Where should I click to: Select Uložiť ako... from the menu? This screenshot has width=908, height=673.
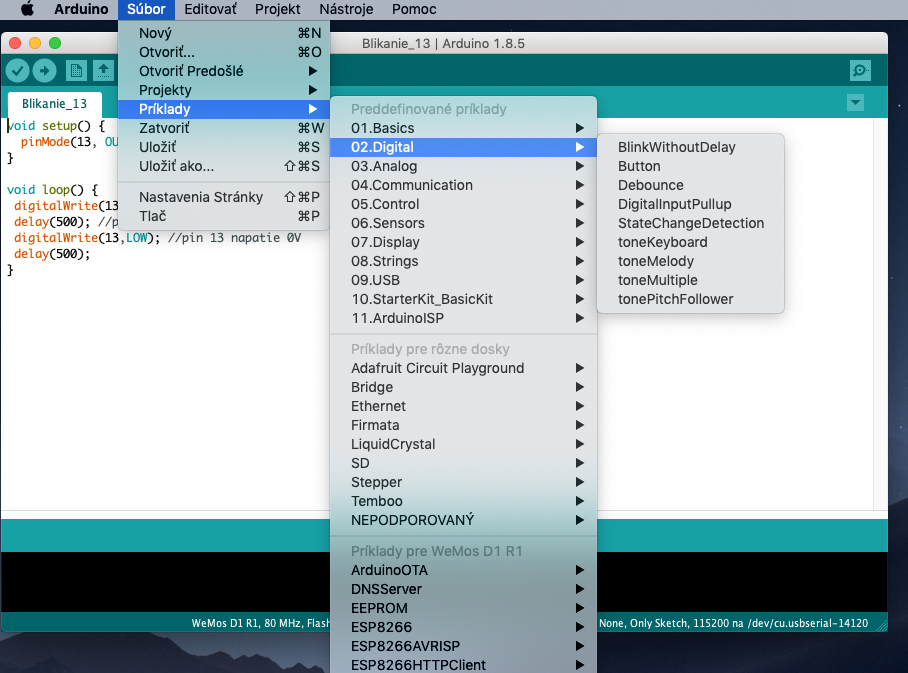click(x=176, y=166)
